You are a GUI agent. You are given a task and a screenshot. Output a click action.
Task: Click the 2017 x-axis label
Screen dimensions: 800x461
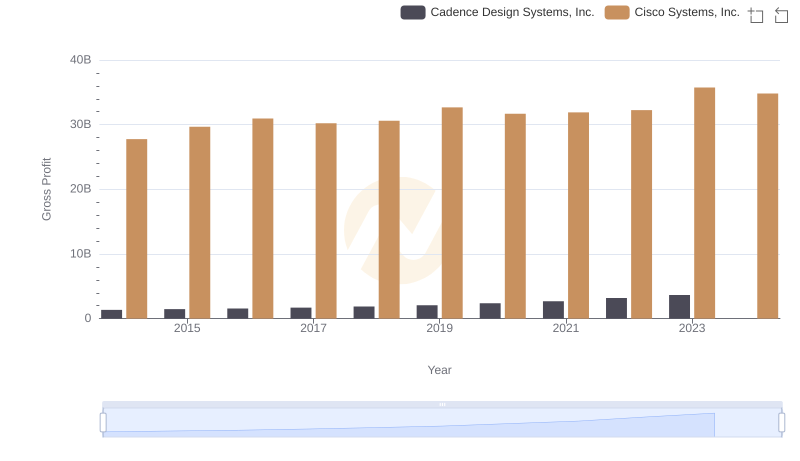pos(313,328)
